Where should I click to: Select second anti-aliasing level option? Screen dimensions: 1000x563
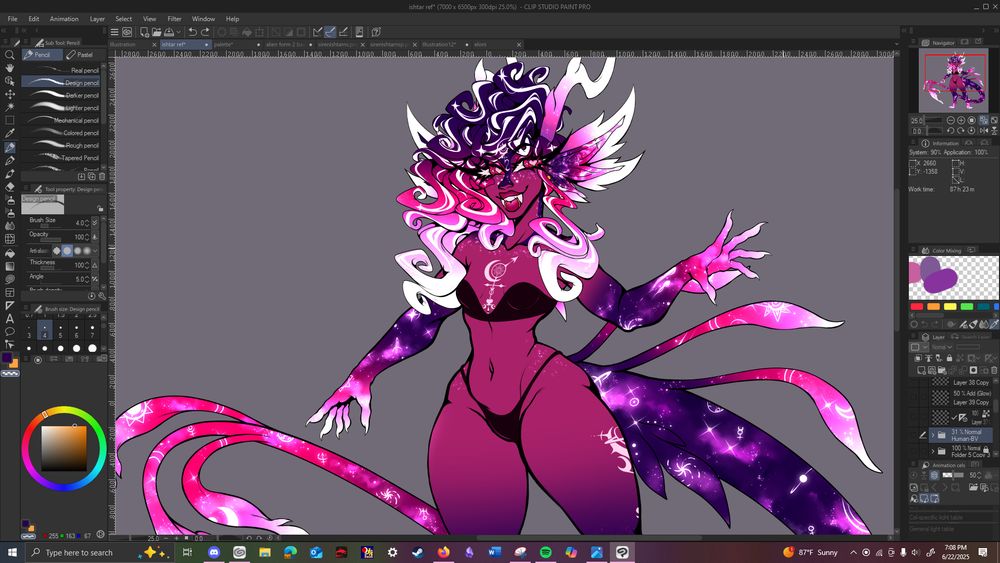[x=67, y=251]
